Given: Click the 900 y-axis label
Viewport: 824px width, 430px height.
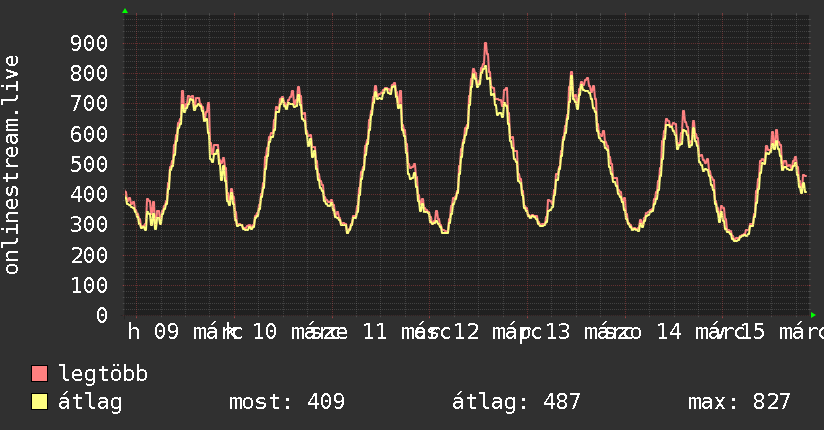Looking at the screenshot, I should (x=89, y=44).
